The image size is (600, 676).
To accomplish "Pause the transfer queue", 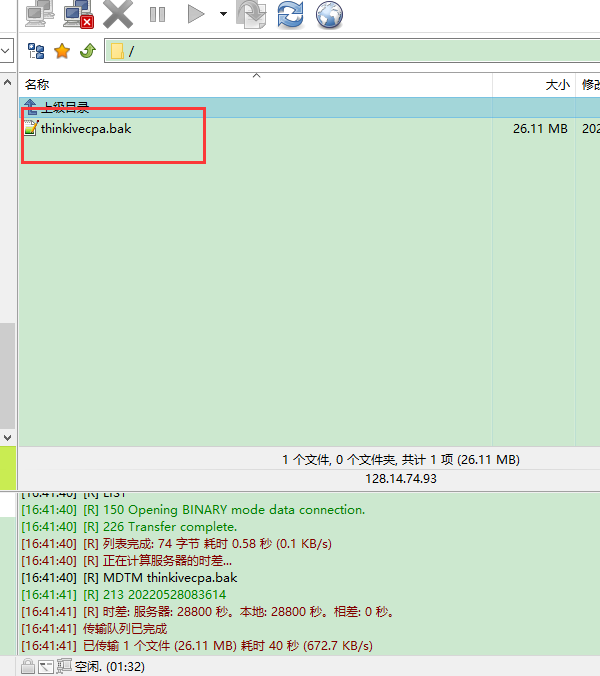I will click(x=157, y=14).
